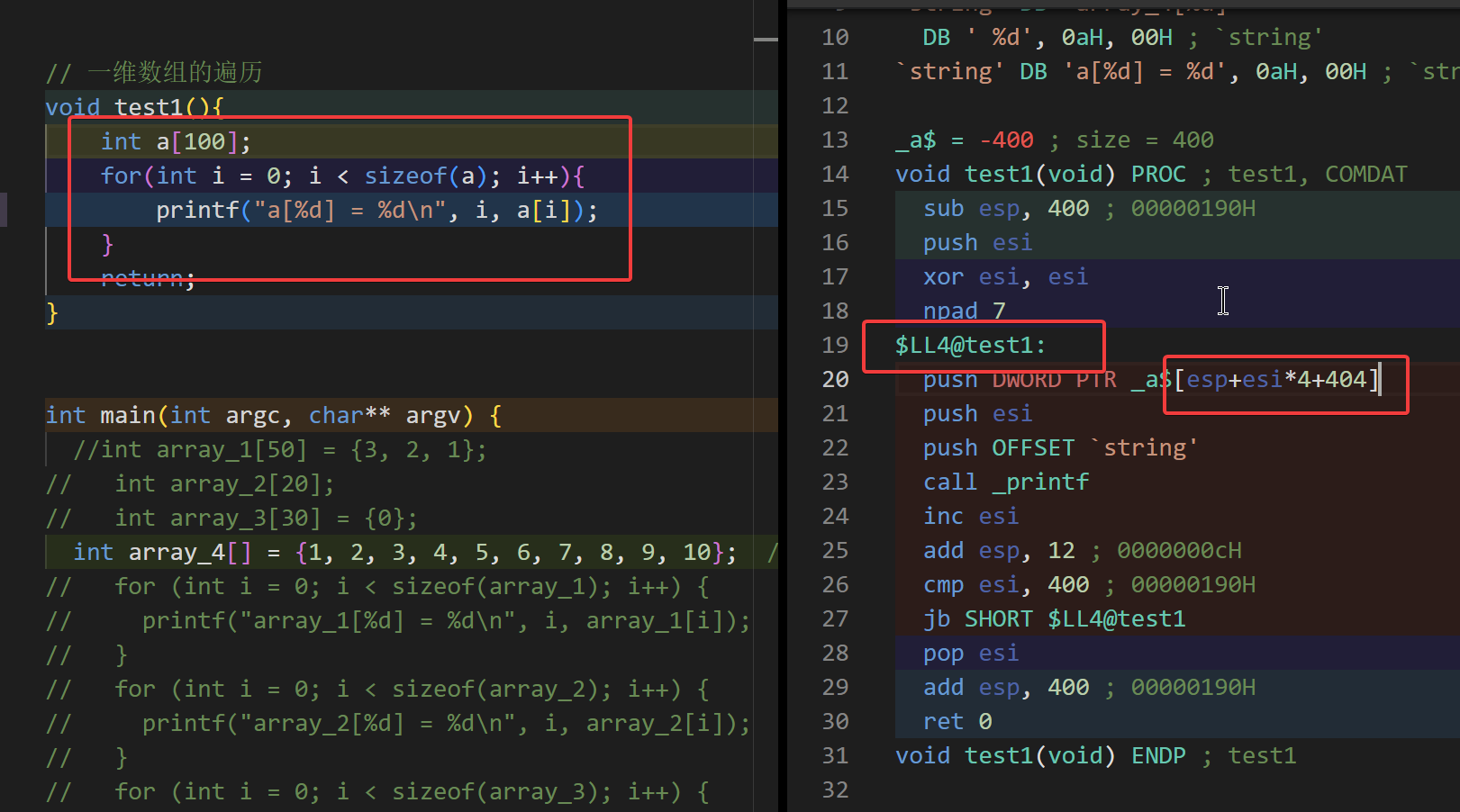
Task: Click the printf statement inside test1
Action: [376, 211]
